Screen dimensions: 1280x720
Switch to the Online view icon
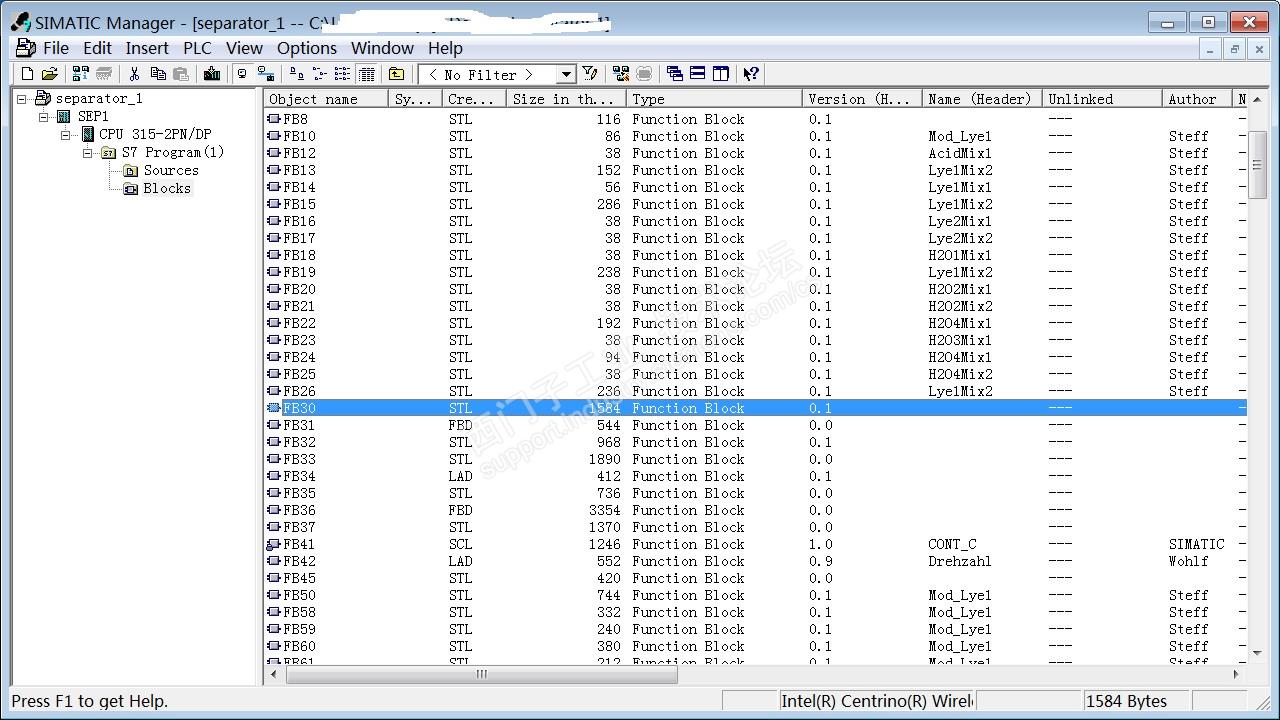[242, 74]
